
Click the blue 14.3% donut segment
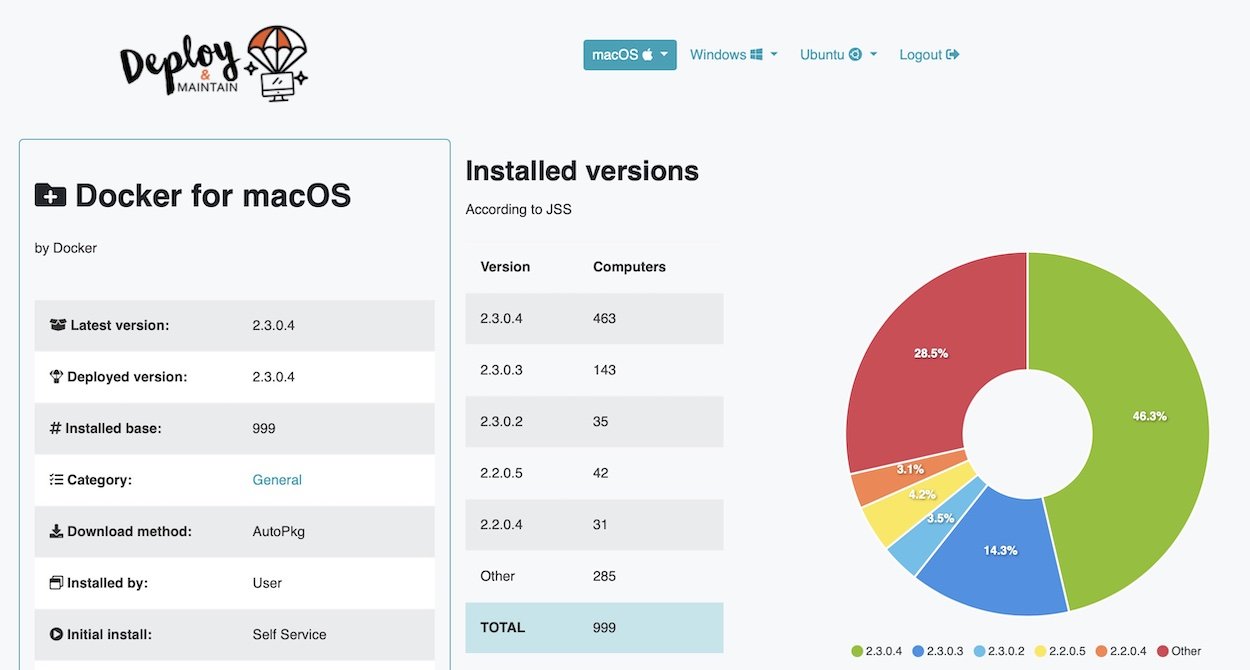[1001, 550]
